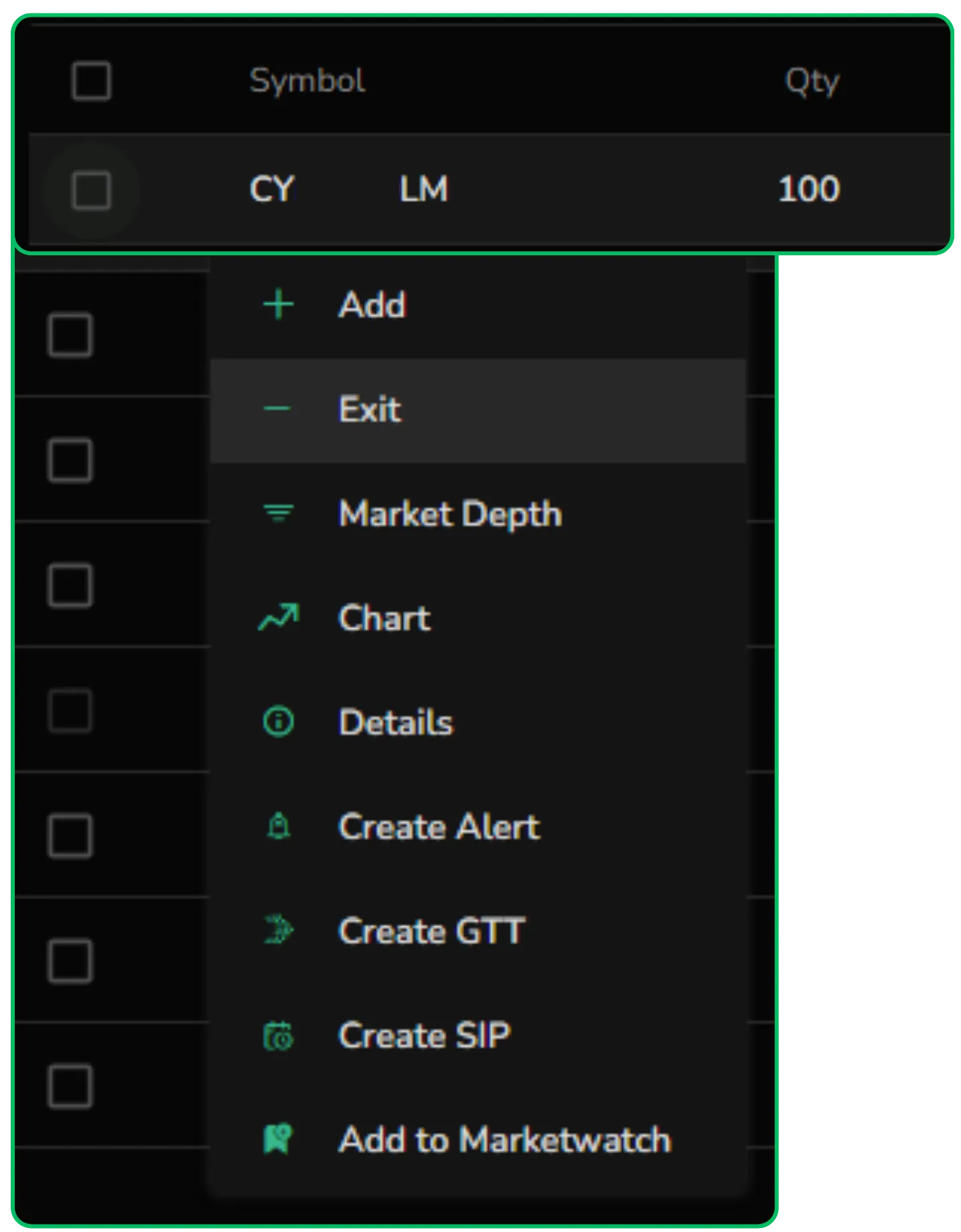This screenshot has height=1232, width=961.
Task: Click the plus icon beside Add
Action: 277,305
